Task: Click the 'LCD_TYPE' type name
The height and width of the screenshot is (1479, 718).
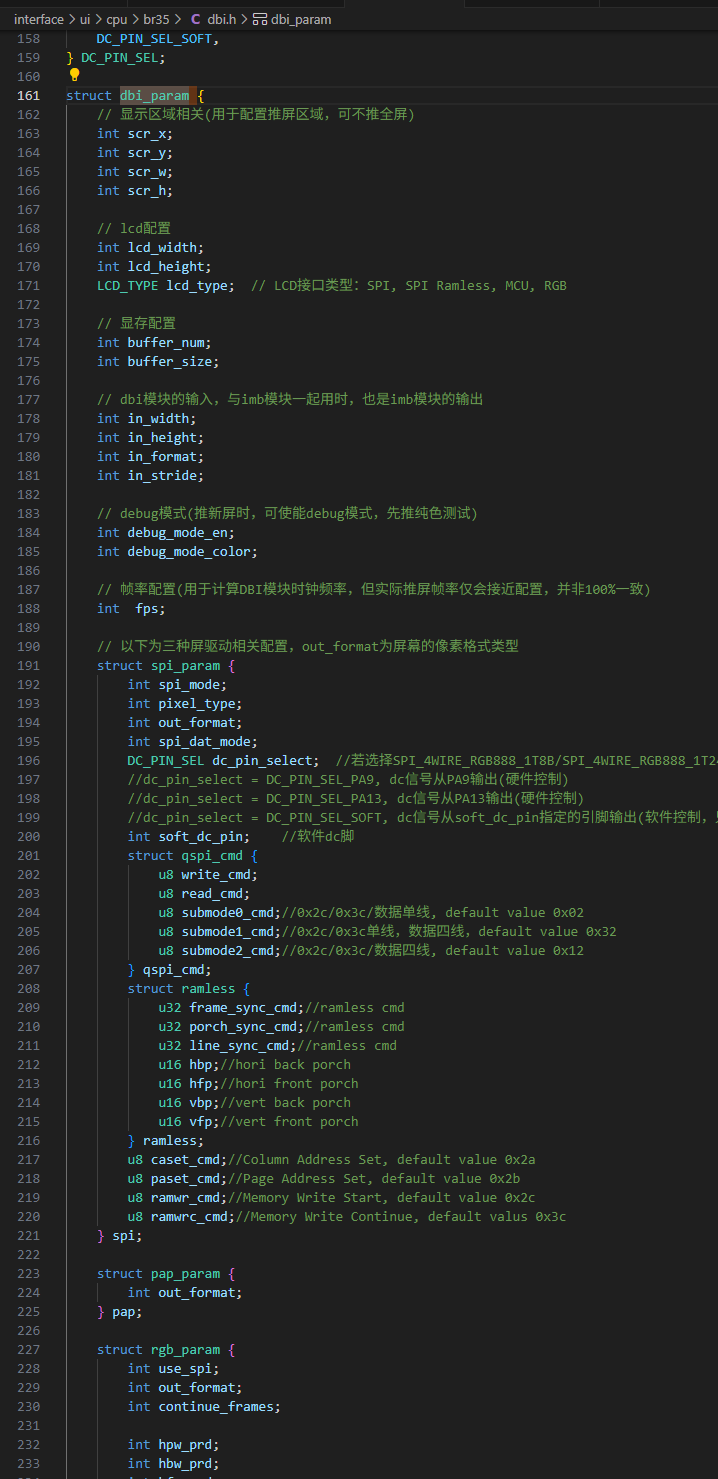Action: click(127, 286)
